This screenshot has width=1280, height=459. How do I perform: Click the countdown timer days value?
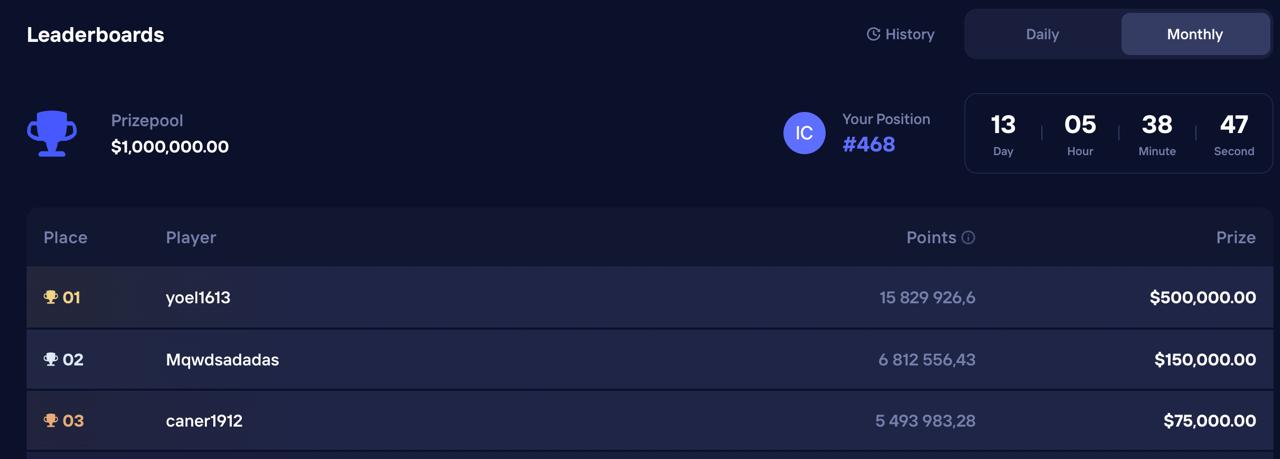coord(1003,125)
